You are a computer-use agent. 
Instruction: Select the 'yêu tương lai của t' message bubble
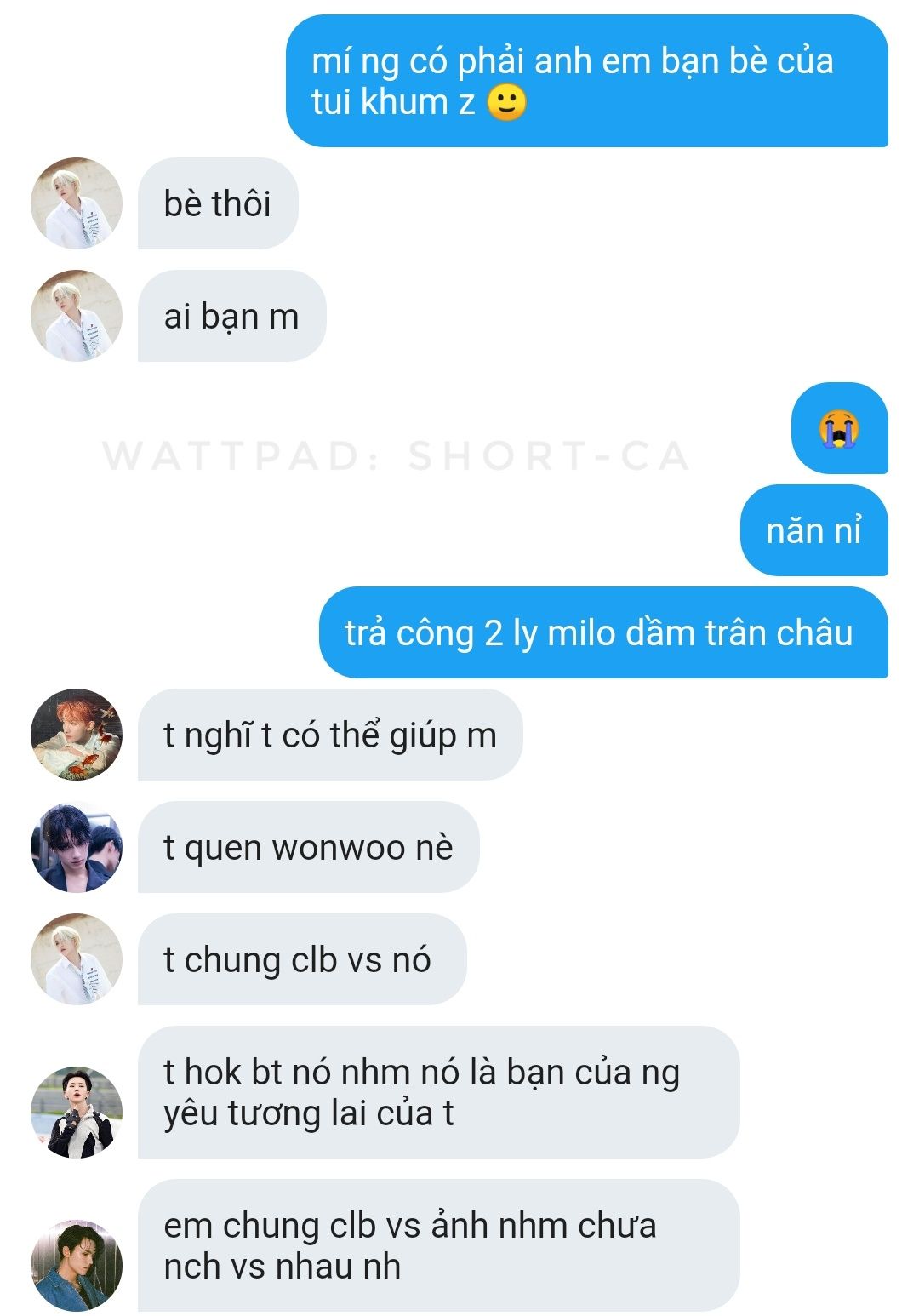(x=438, y=1092)
